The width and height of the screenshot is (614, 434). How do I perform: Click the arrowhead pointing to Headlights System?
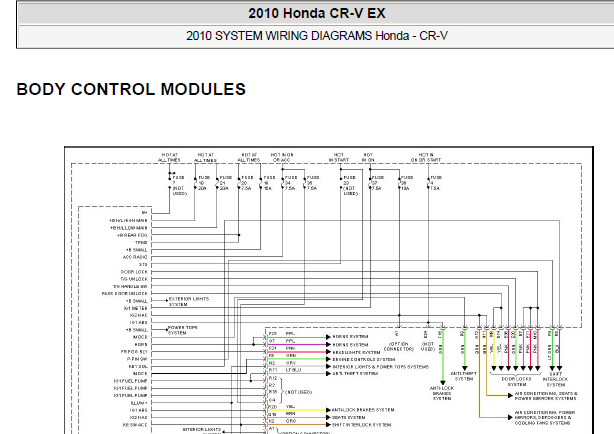point(328,352)
